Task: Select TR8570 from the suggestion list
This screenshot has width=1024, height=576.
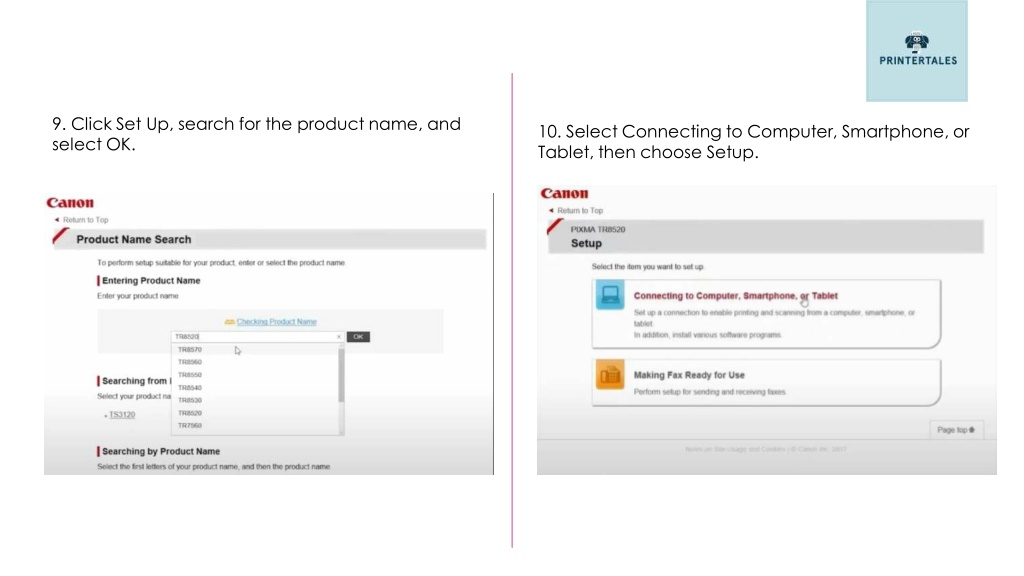Action: (190, 349)
